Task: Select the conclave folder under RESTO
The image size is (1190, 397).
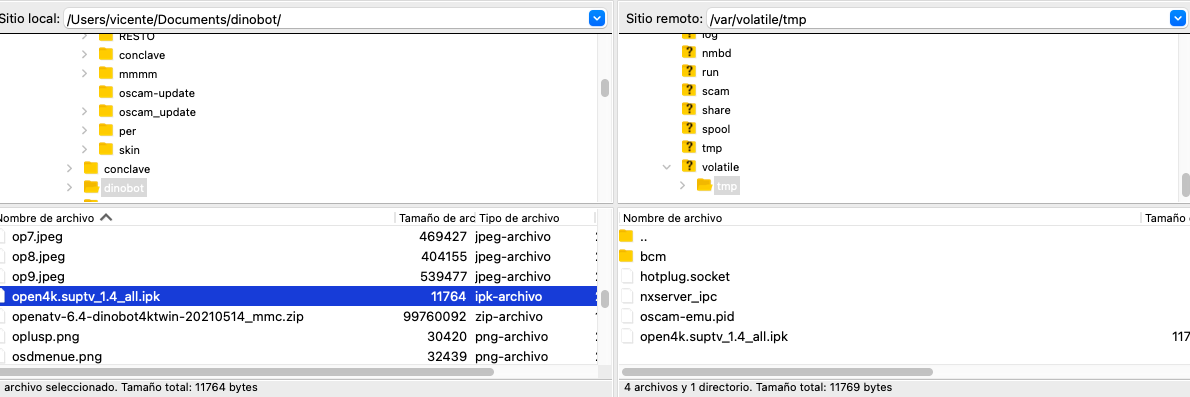Action: pos(142,55)
